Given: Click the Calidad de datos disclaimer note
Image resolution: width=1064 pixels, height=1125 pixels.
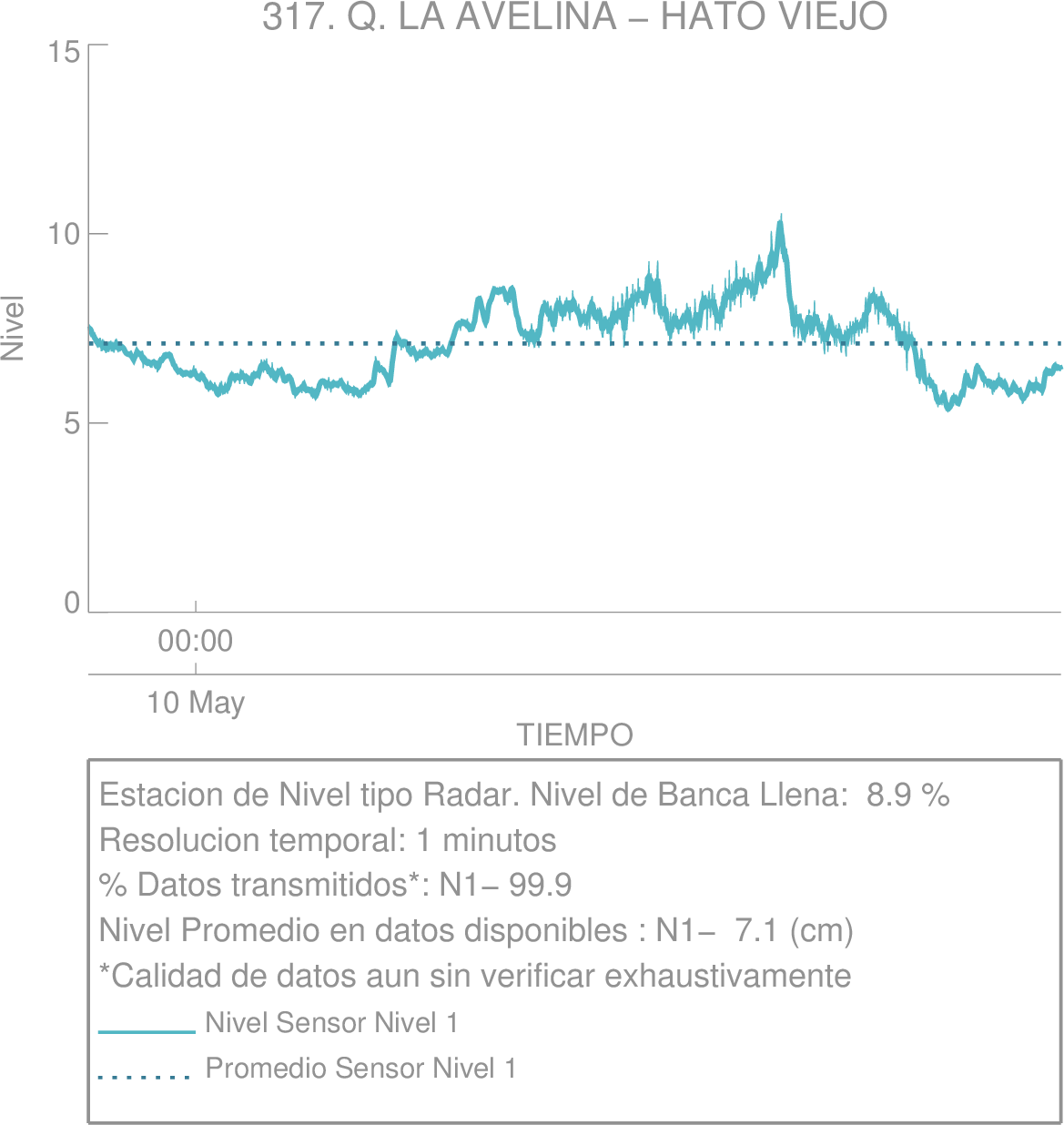Looking at the screenshot, I should tap(475, 976).
